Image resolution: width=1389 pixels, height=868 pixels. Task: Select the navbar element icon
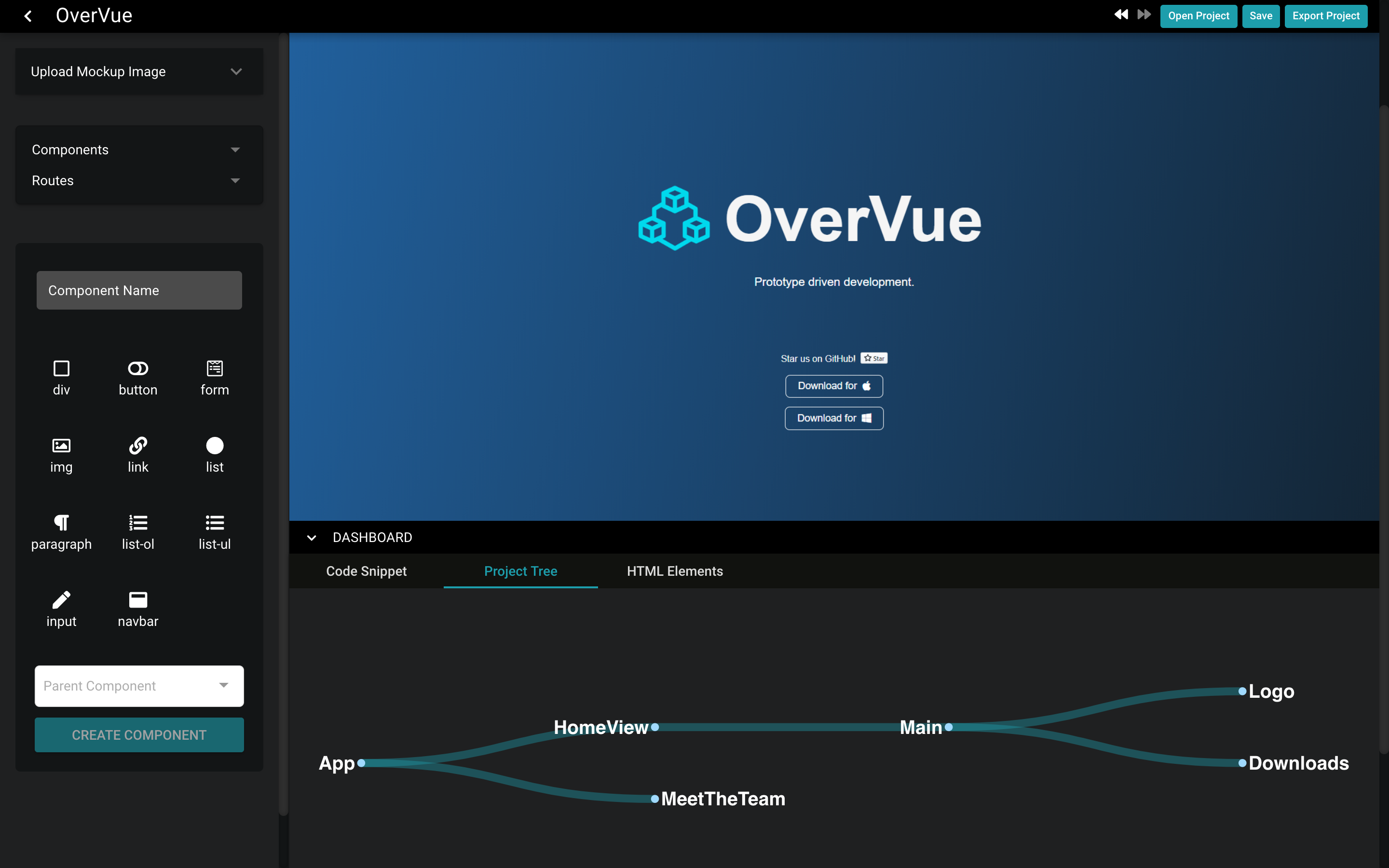pyautogui.click(x=138, y=600)
